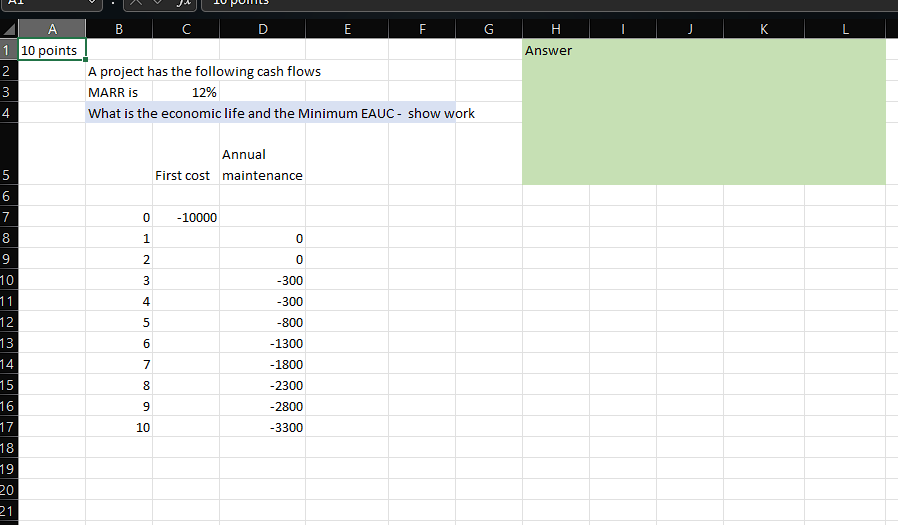Click the year 4 maintenance value -300
898x525 pixels.
263,301
